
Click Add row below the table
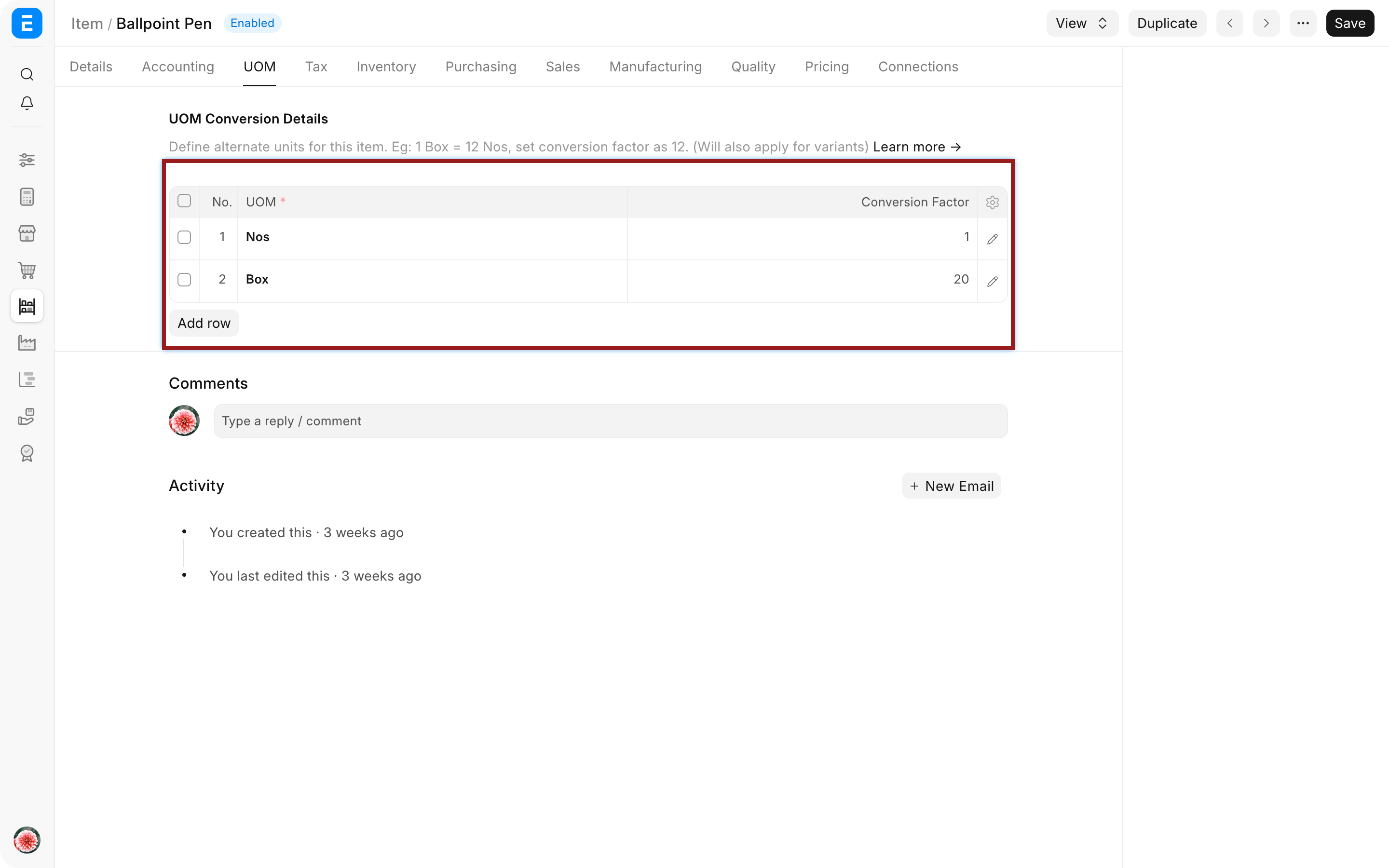pyautogui.click(x=204, y=323)
